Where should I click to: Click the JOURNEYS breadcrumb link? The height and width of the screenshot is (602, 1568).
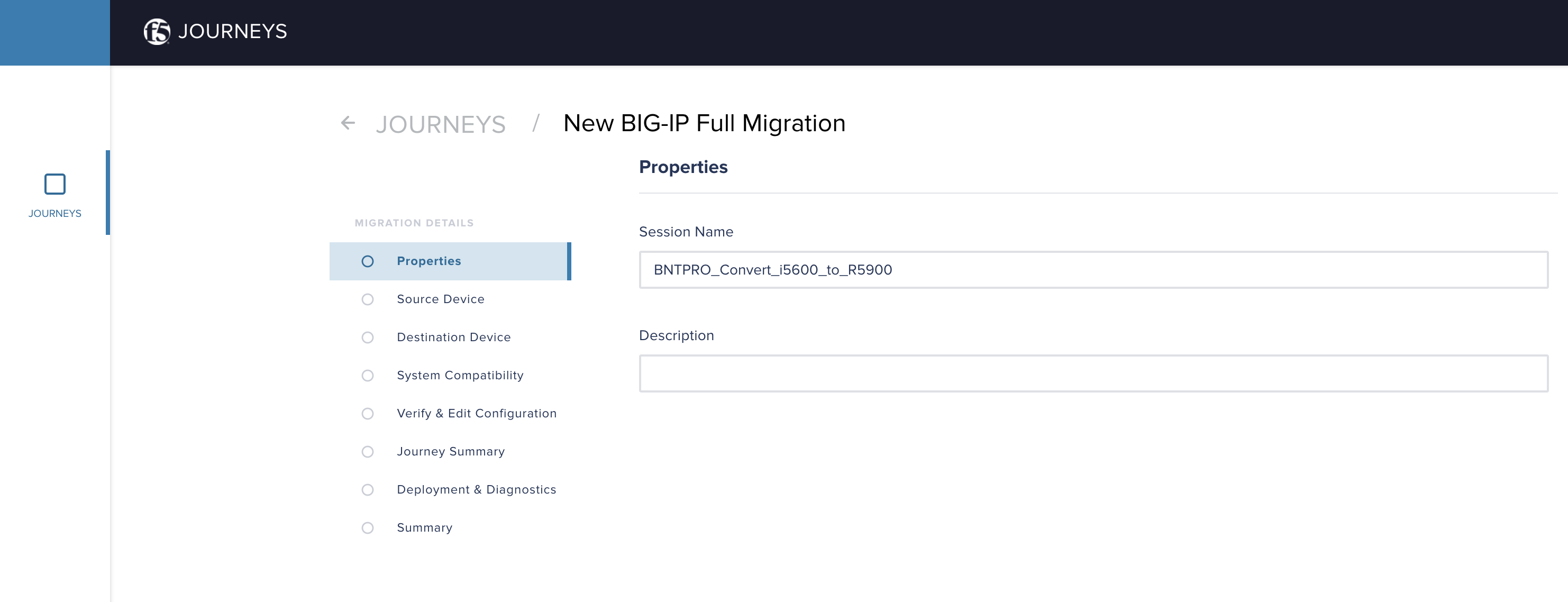point(440,124)
